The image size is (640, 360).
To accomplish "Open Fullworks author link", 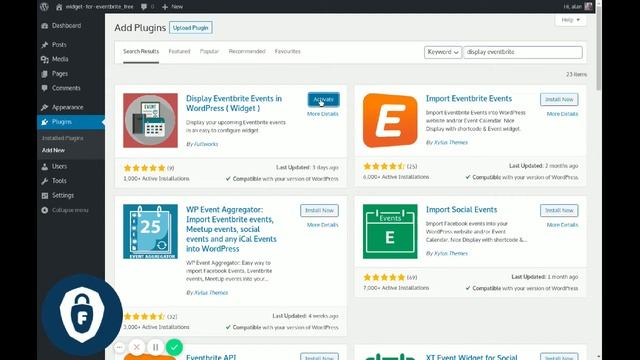I will tap(206, 144).
